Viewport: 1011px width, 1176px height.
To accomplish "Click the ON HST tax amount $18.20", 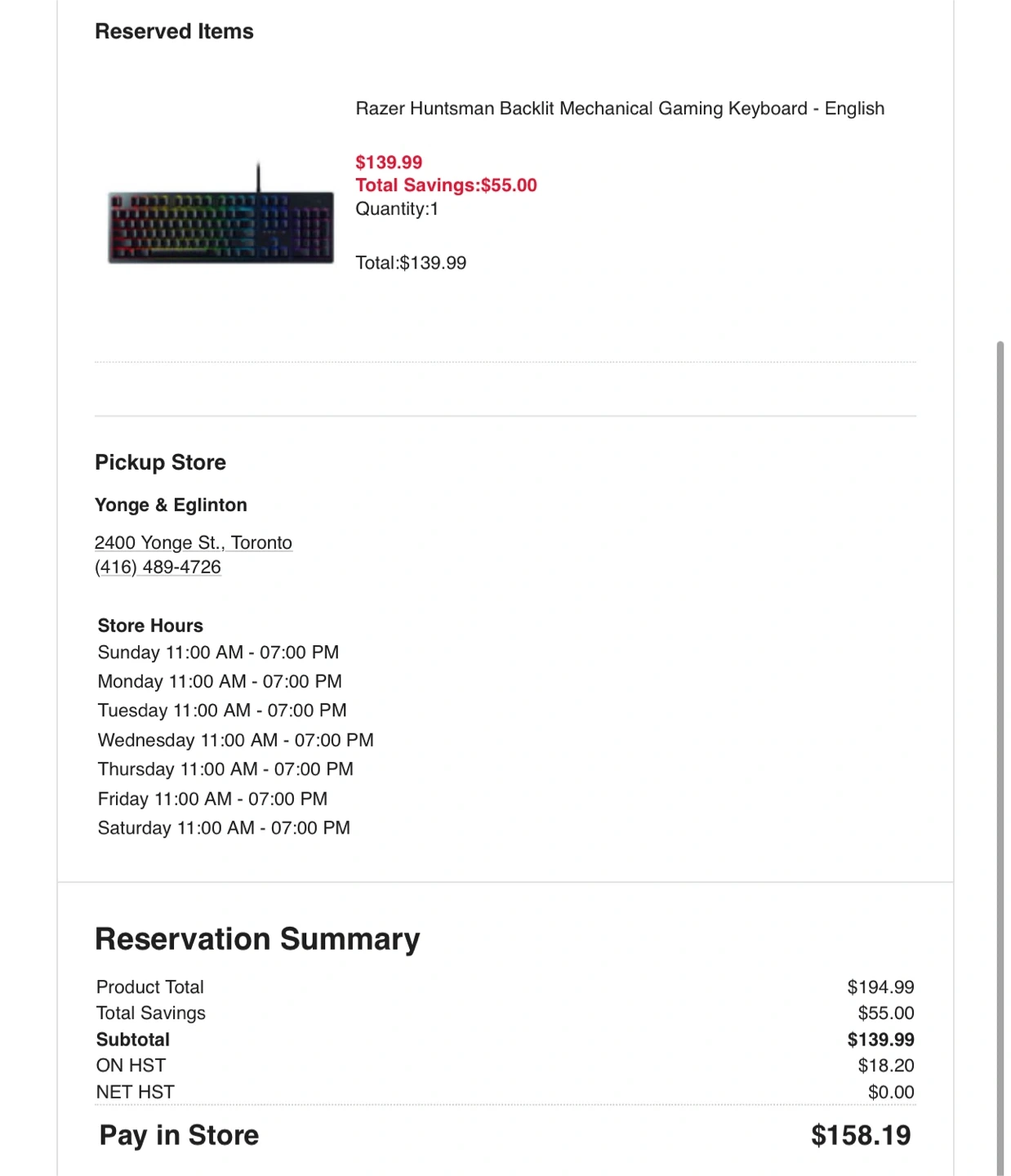I will click(885, 1066).
